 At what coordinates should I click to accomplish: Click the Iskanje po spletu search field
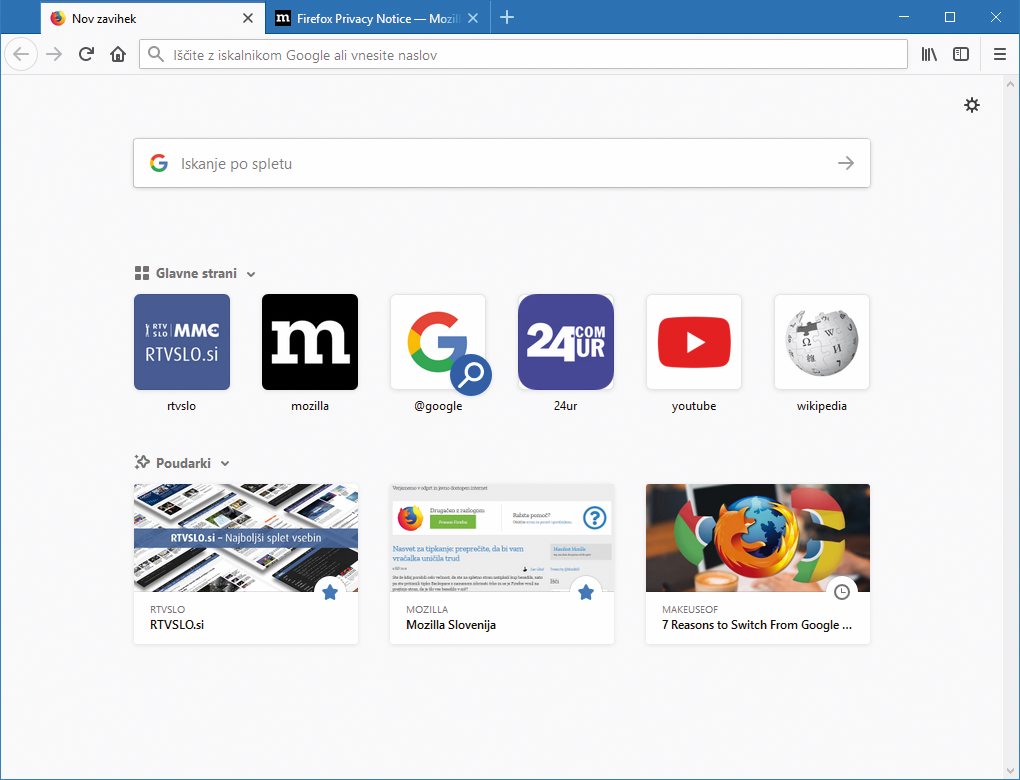coord(502,163)
